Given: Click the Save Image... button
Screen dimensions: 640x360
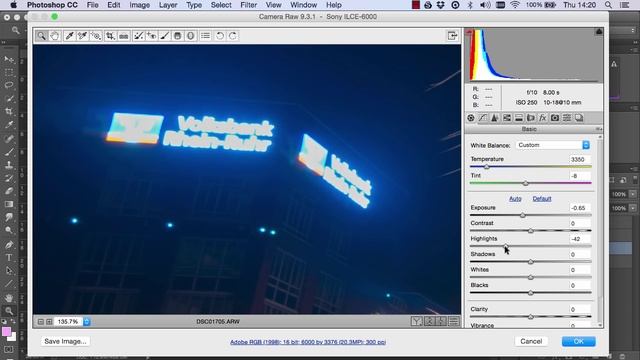Looking at the screenshot, I should coord(65,341).
